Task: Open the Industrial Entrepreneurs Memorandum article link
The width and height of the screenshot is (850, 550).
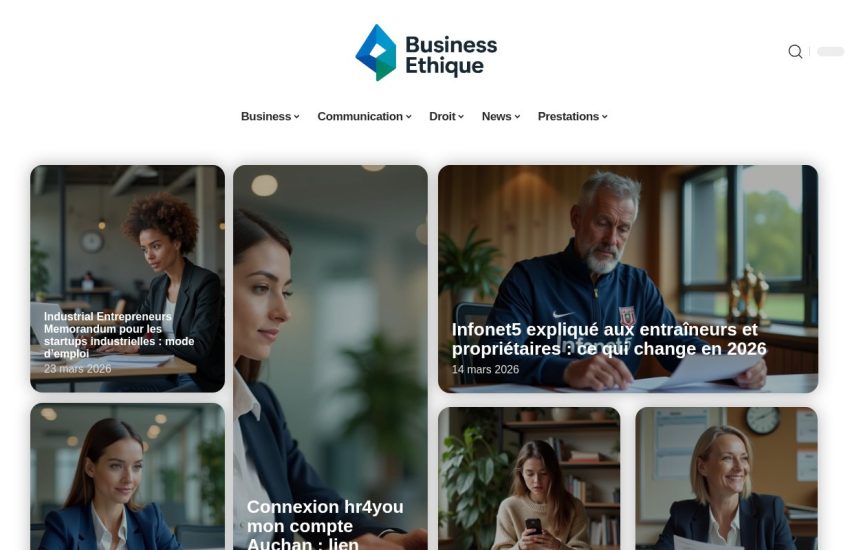Action: pos(119,335)
